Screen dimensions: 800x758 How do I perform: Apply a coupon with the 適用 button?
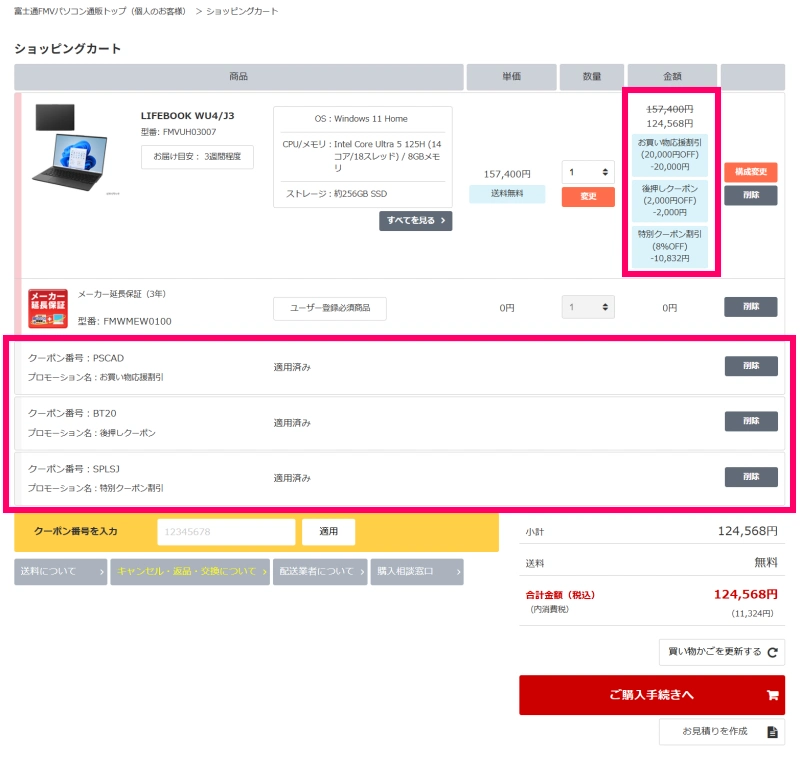[327, 532]
